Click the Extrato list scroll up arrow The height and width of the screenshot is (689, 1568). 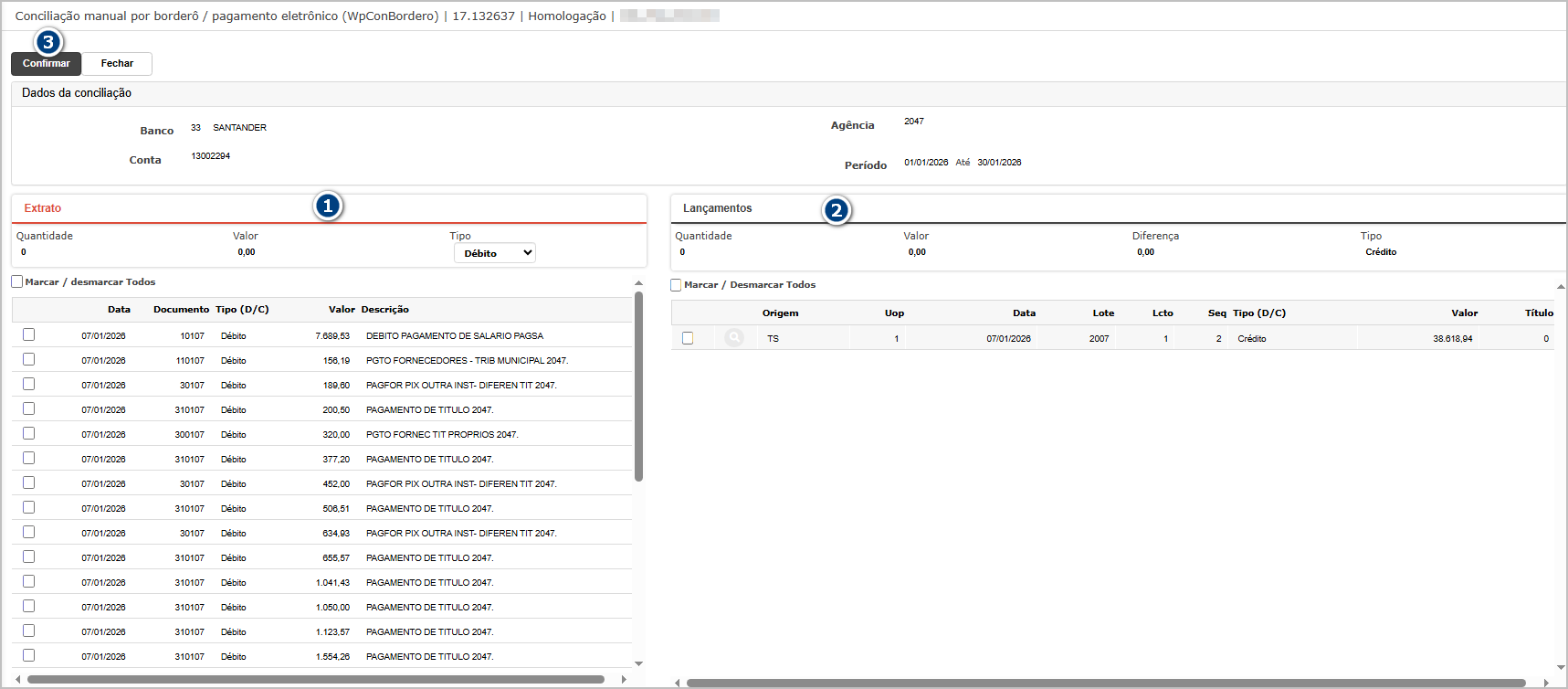(x=638, y=283)
